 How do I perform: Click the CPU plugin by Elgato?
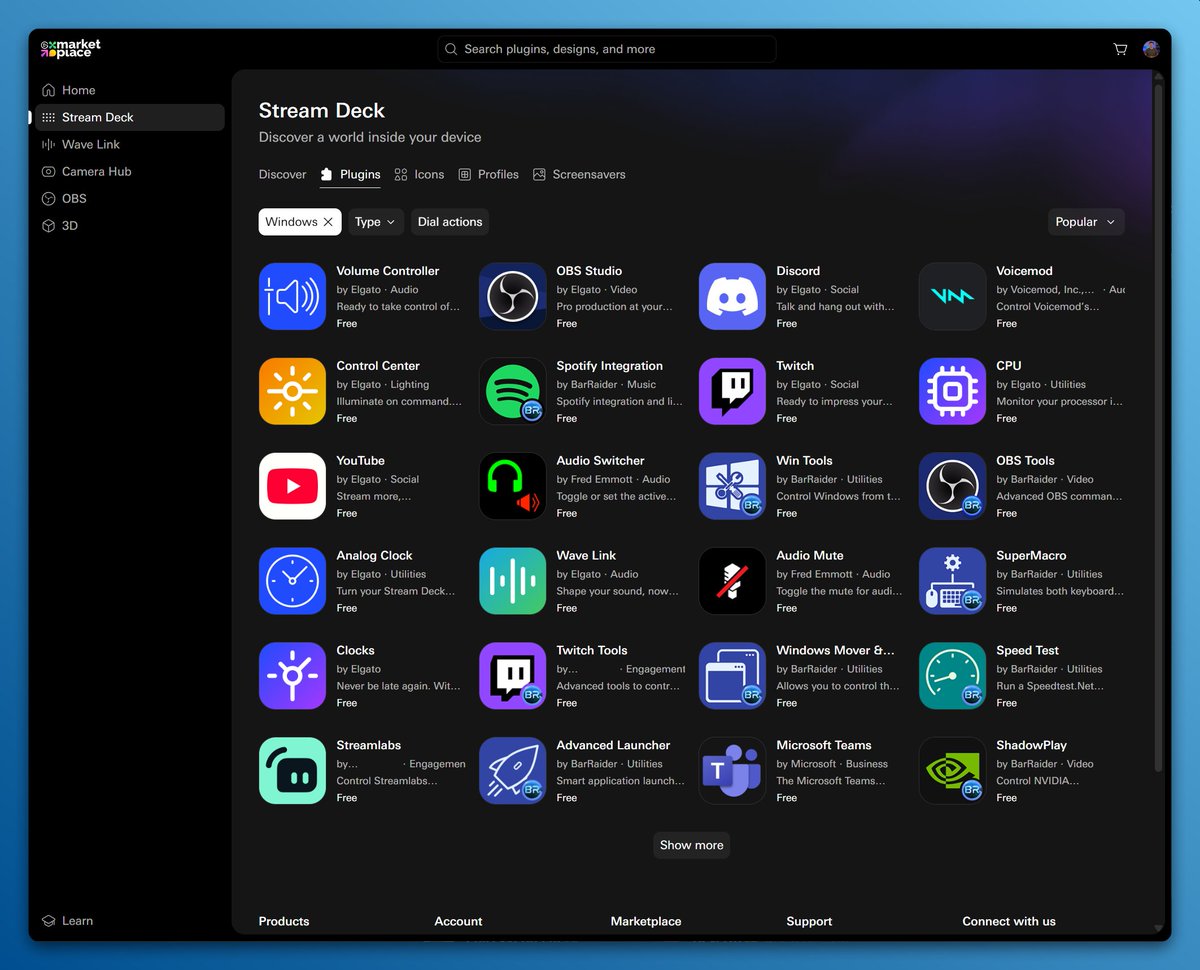[x=951, y=391]
